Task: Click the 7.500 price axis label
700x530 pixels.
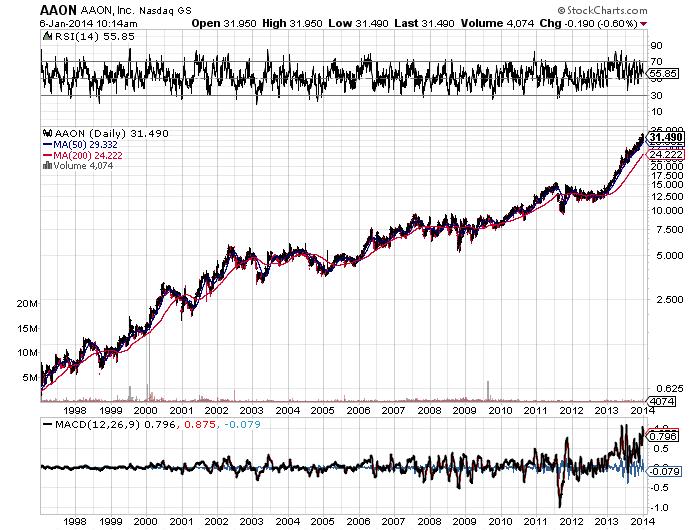Action: click(669, 230)
